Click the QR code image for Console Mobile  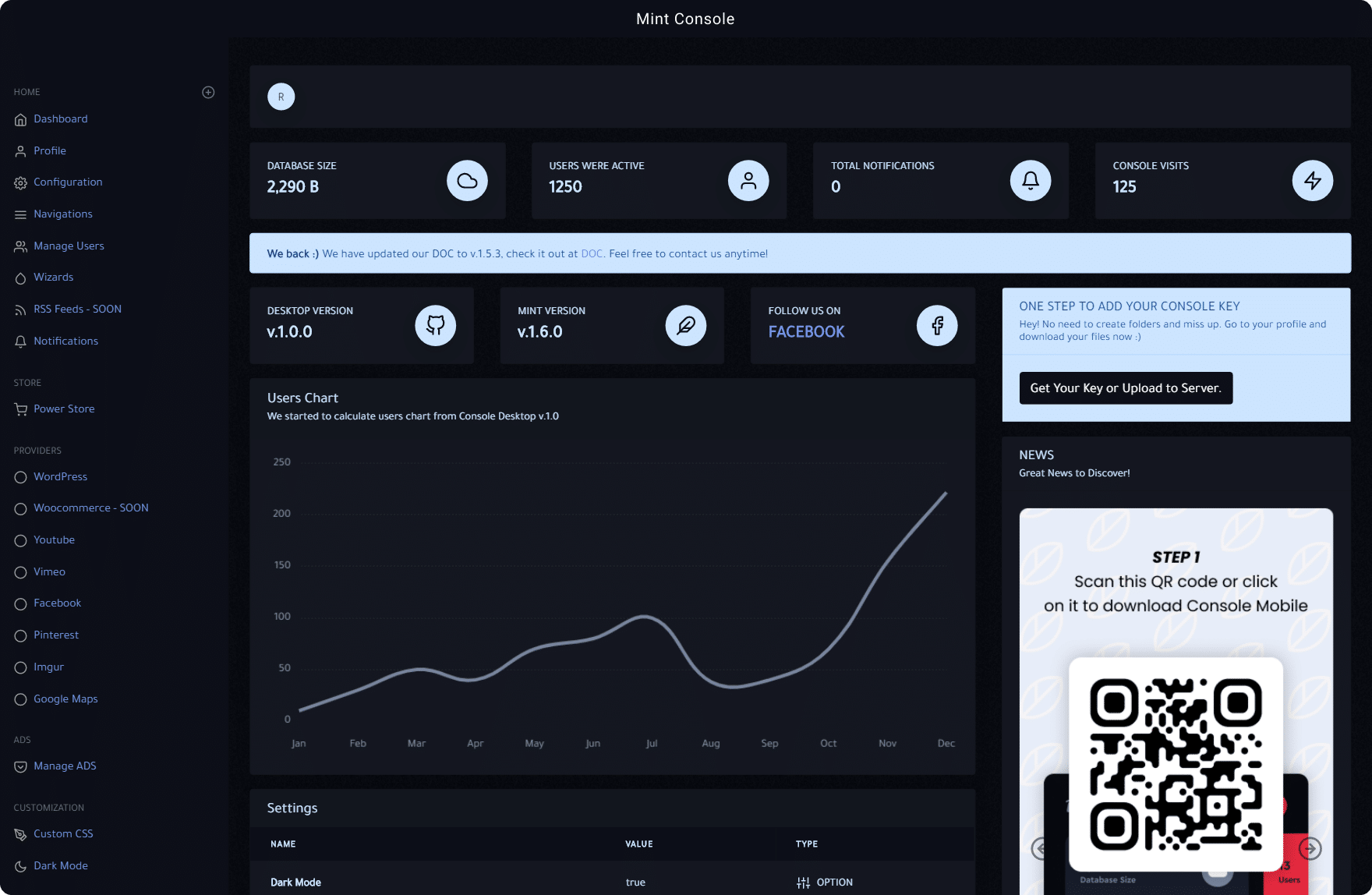[1176, 764]
